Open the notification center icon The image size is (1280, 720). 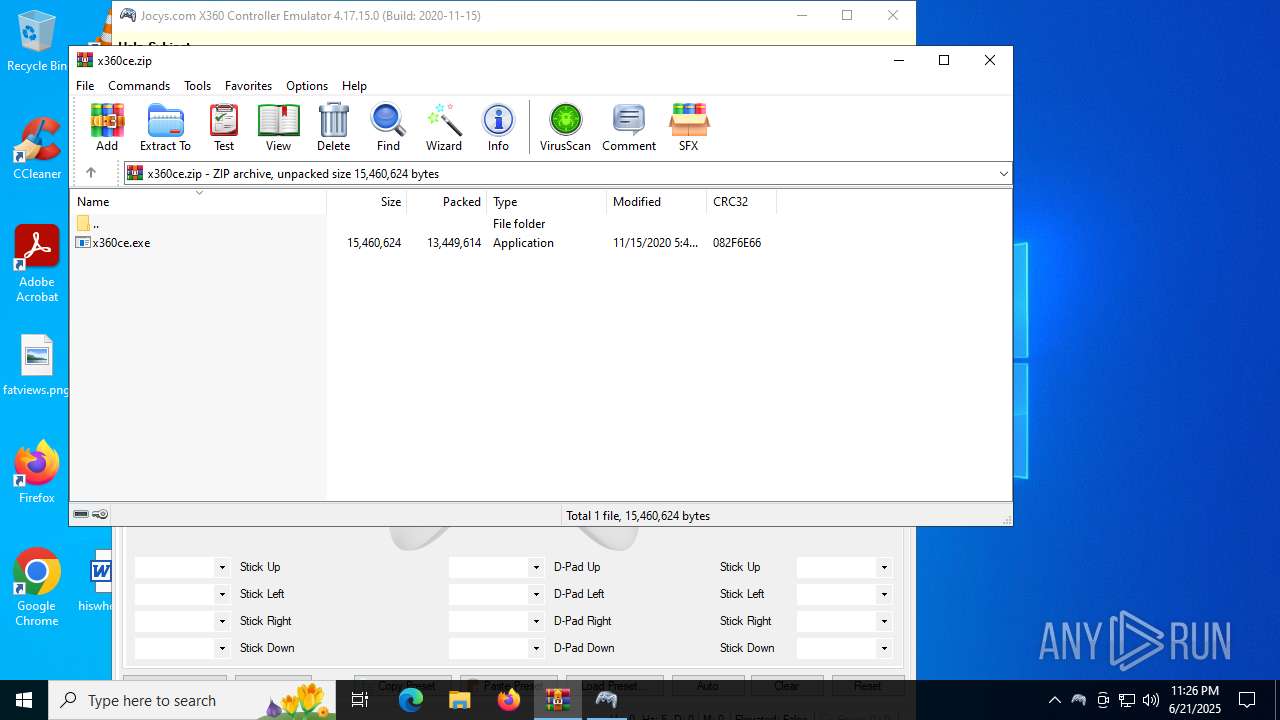click(1247, 700)
